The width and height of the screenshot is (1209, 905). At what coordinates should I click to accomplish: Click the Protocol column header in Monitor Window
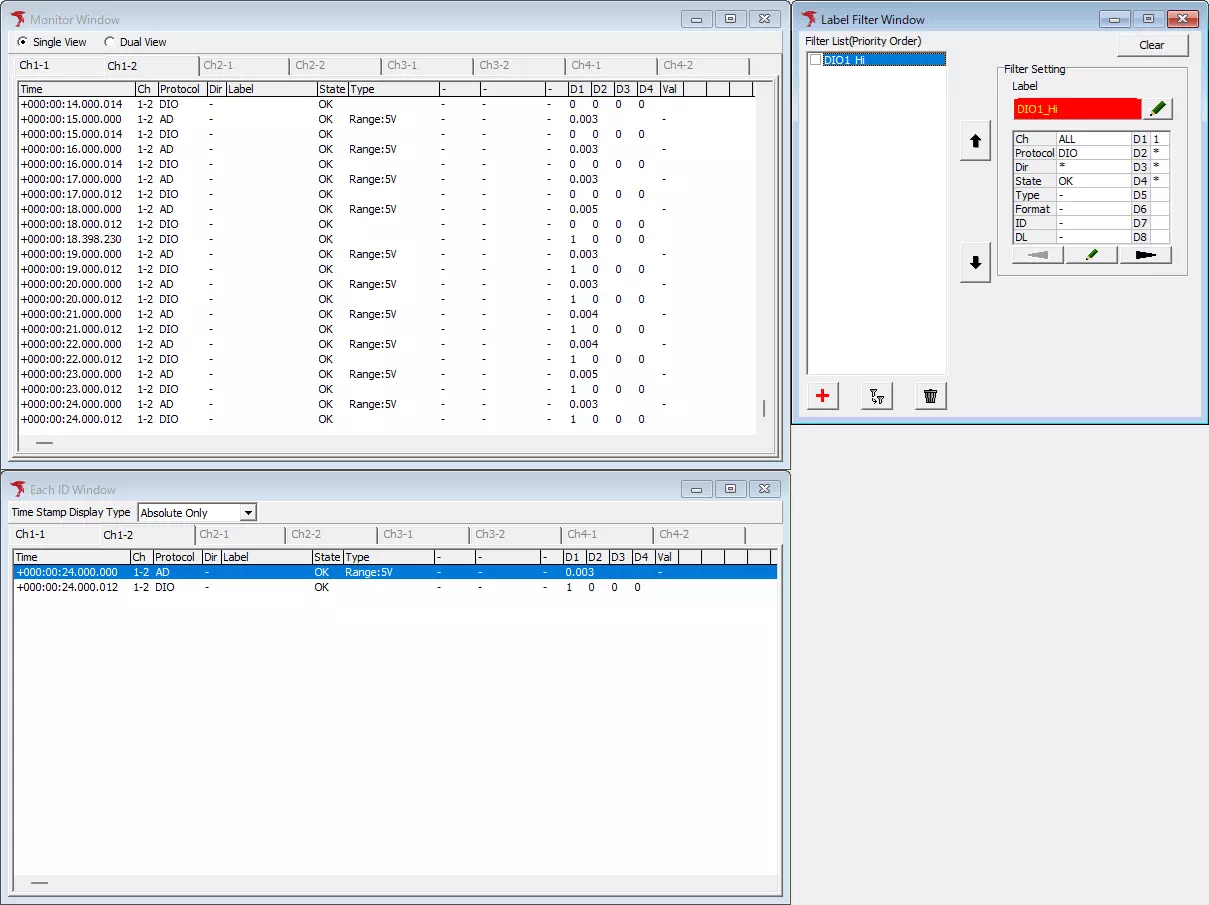click(x=181, y=89)
